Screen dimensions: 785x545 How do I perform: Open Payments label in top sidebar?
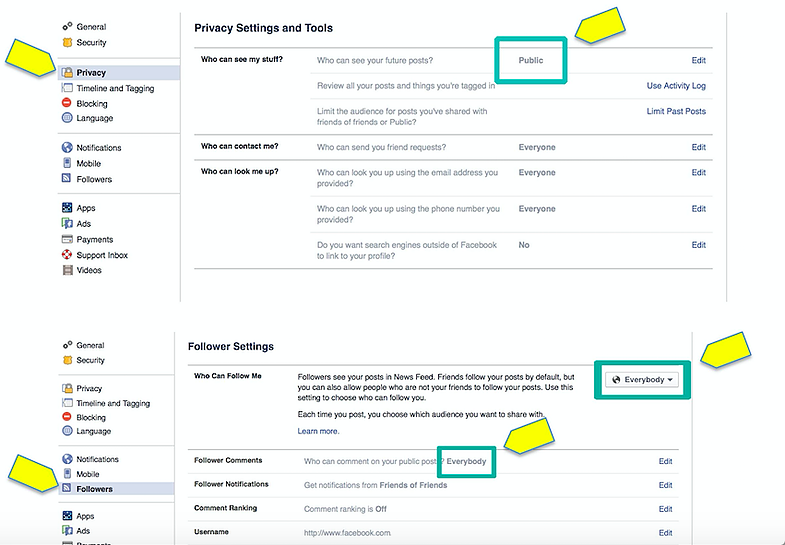click(95, 240)
